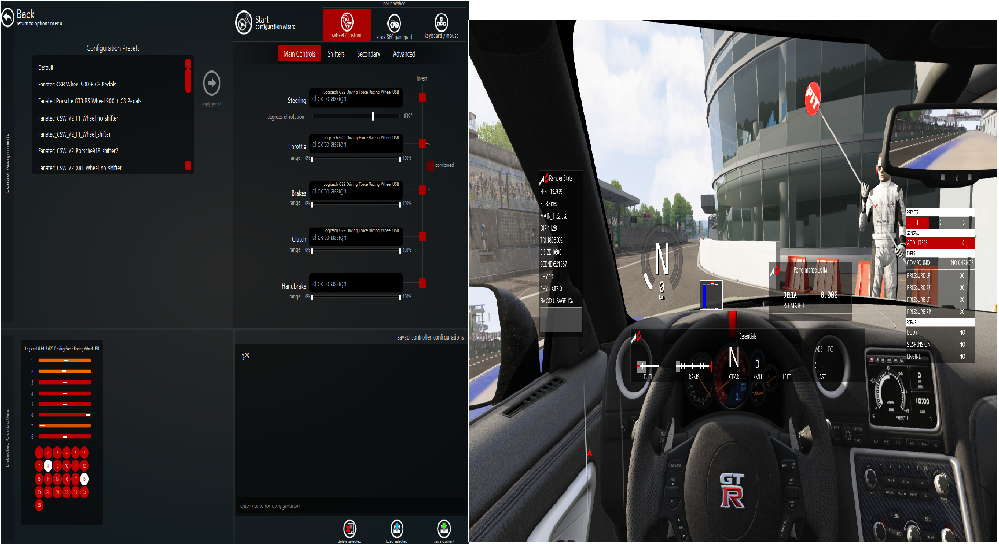This screenshot has width=999, height=544.
Task: Click the DELTA readout in the game overlay
Action: coord(810,295)
